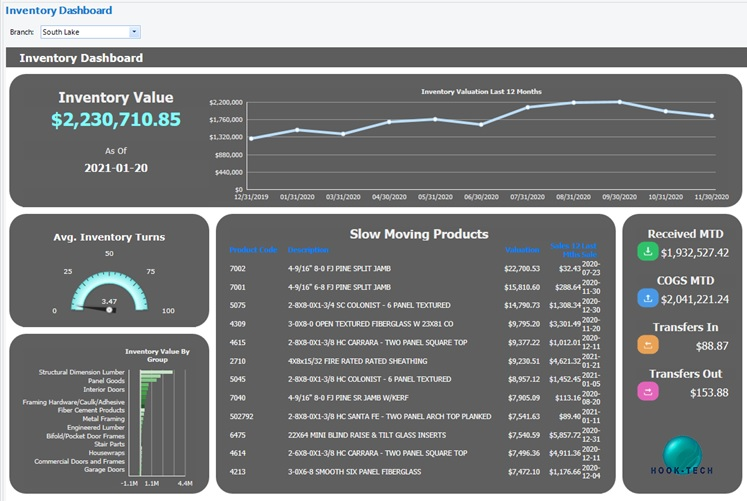Sort by Description column header
Viewport: 747px width, 501px height.
[x=308, y=250]
